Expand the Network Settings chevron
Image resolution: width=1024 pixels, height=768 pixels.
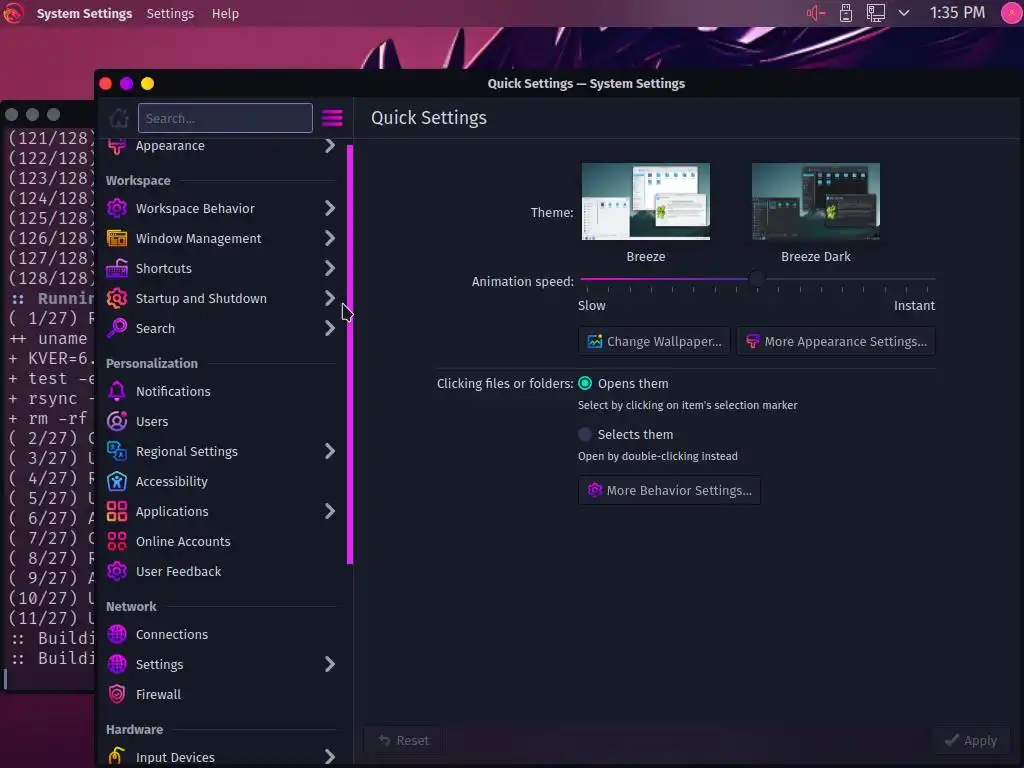pos(330,664)
